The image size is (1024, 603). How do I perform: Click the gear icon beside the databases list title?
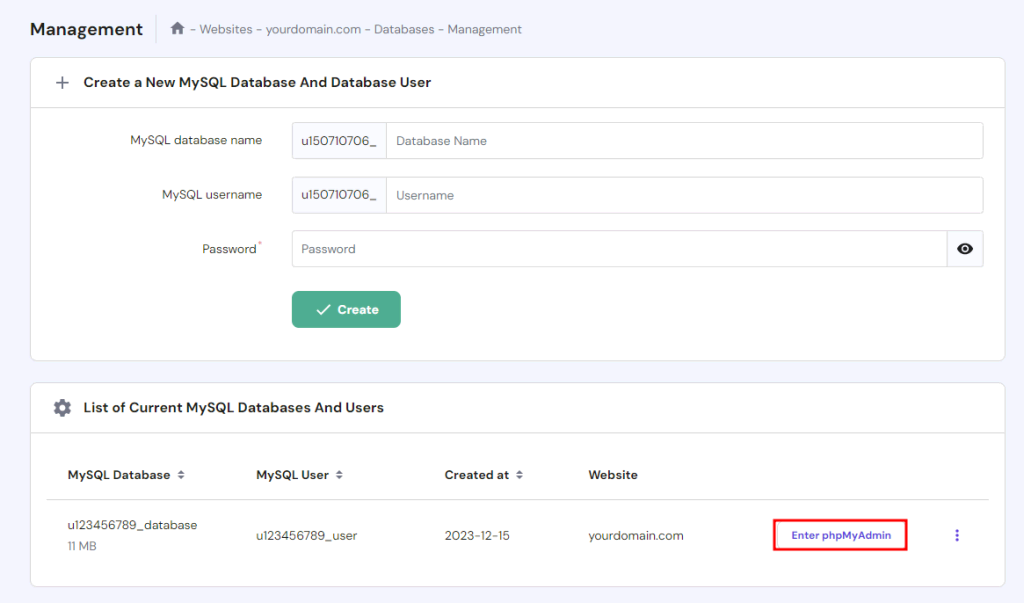point(62,407)
